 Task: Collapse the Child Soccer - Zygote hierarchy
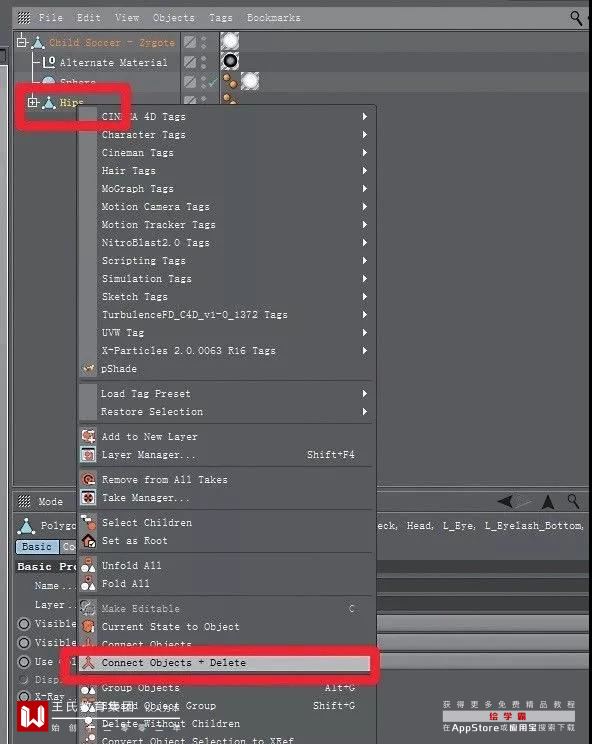click(x=22, y=42)
